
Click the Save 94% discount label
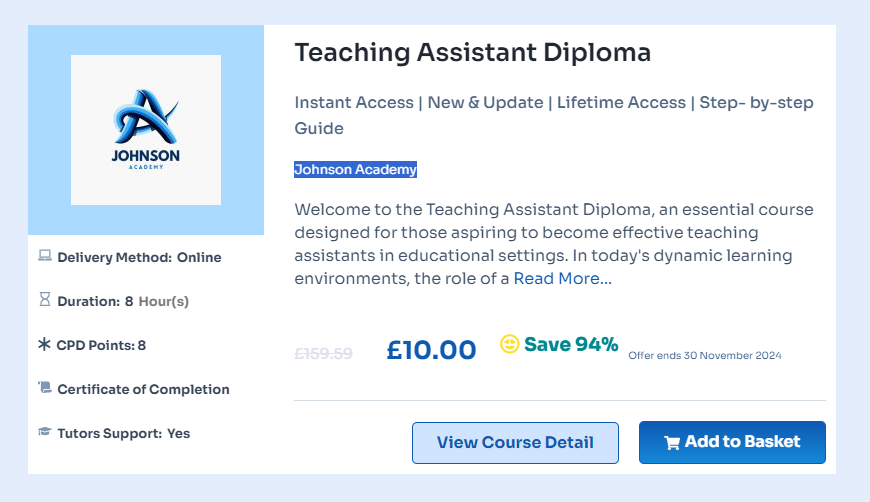[571, 345]
